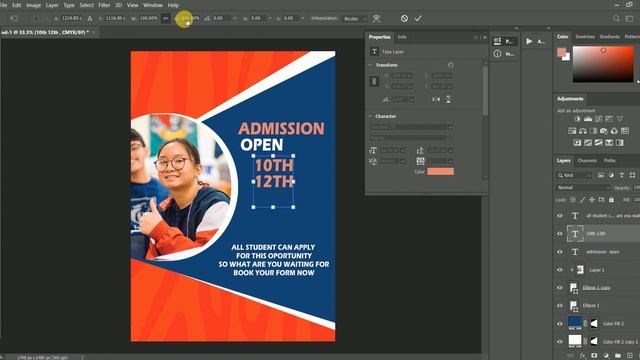The height and width of the screenshot is (360, 640).
Task: Open the Filter menu
Action: pos(104,5)
